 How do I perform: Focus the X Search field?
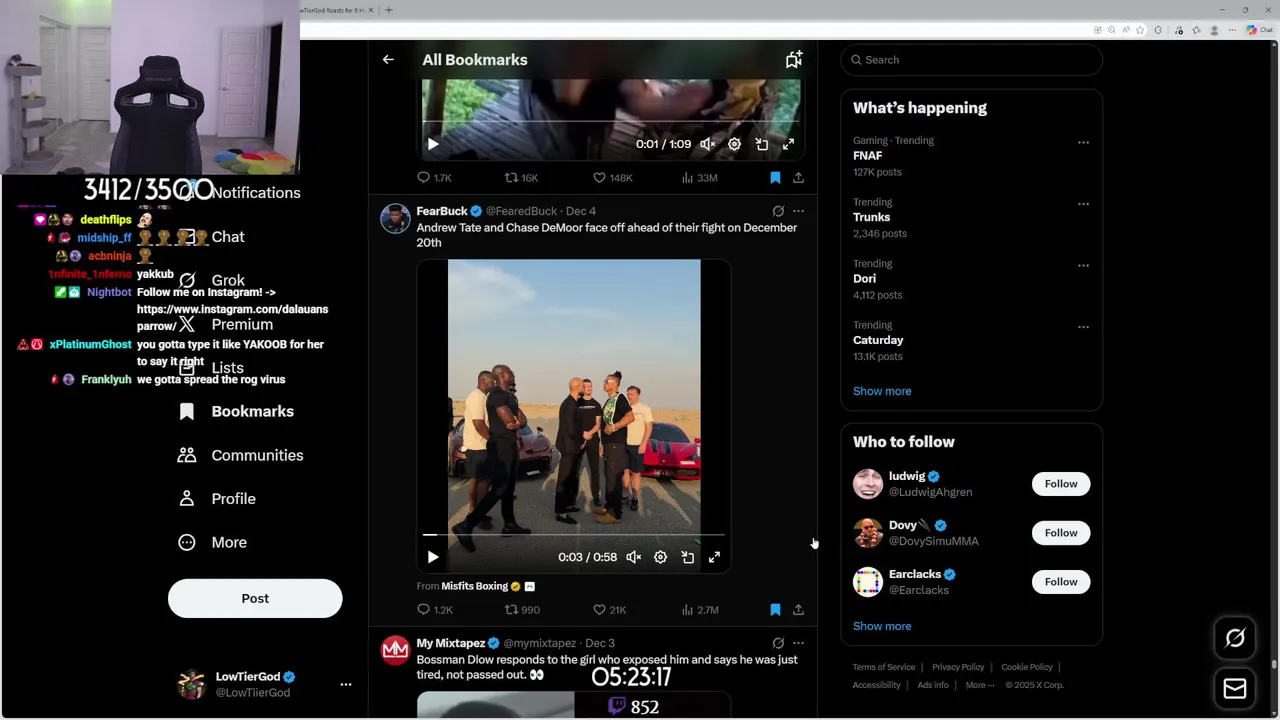971,60
